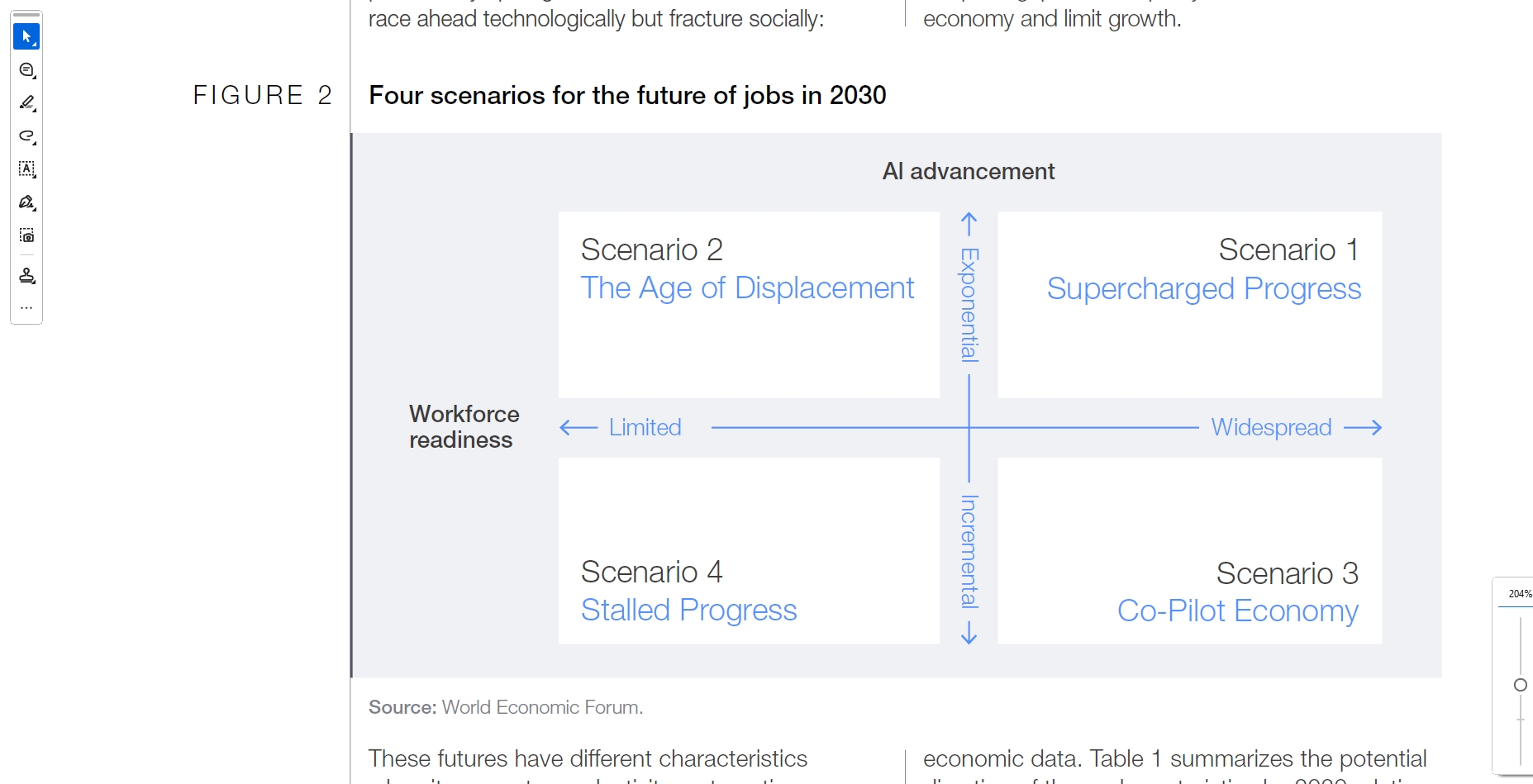Choose the comment note tool
The image size is (1533, 784).
[26, 70]
